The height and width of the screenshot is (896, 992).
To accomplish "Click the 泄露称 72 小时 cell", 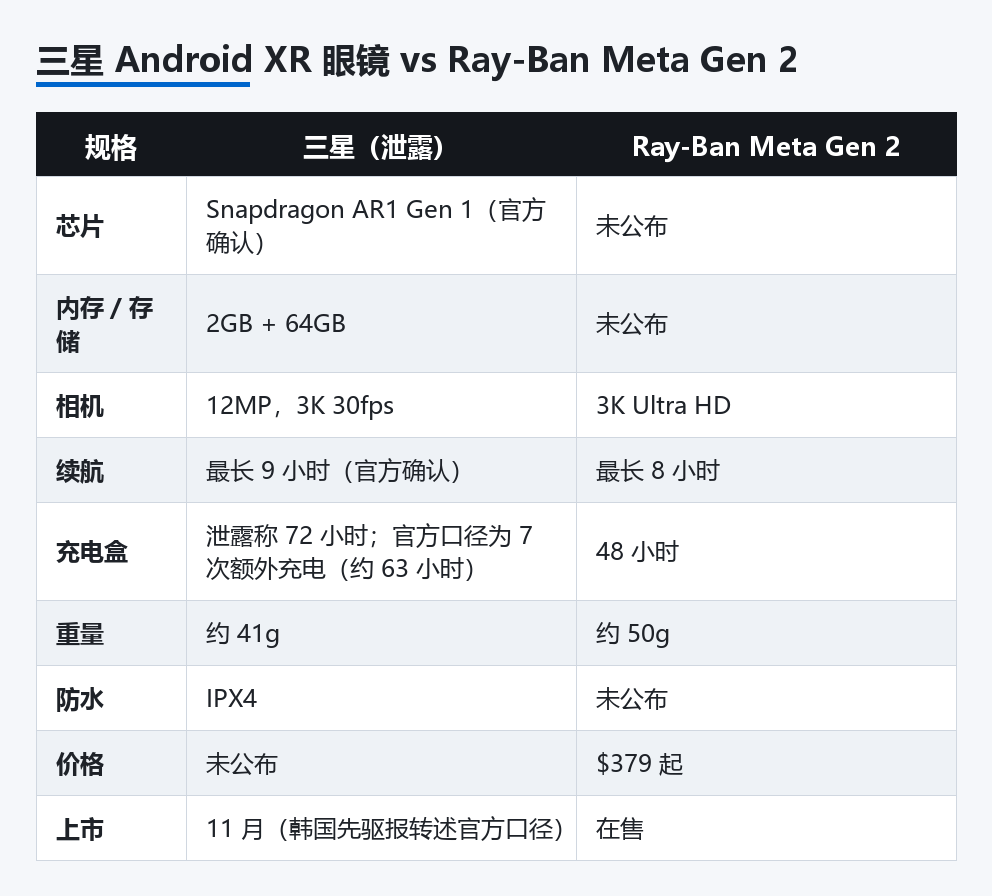I will (x=381, y=552).
